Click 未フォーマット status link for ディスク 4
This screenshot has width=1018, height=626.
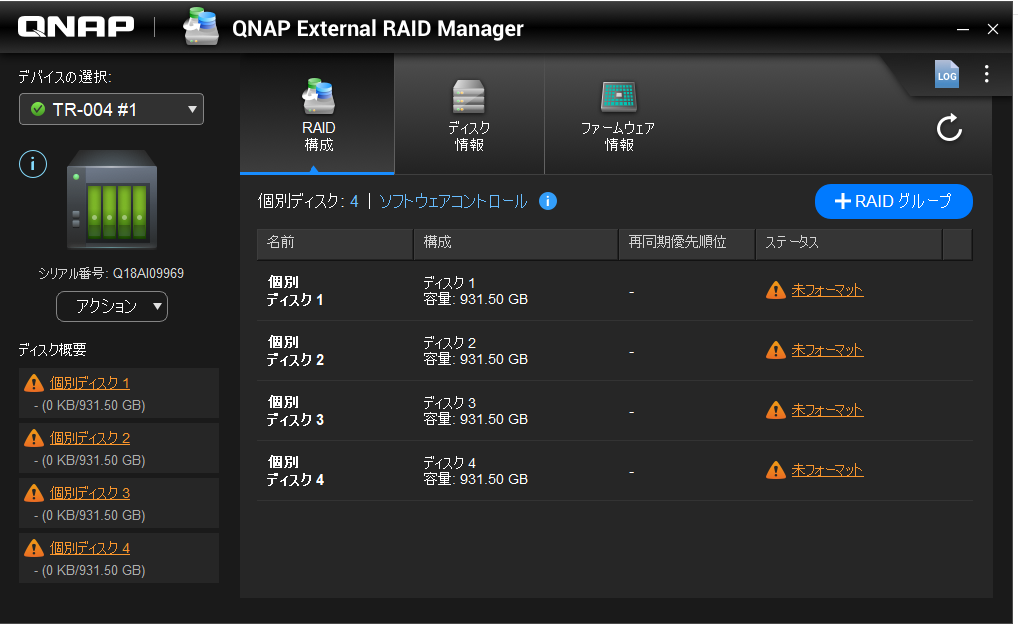(x=827, y=470)
